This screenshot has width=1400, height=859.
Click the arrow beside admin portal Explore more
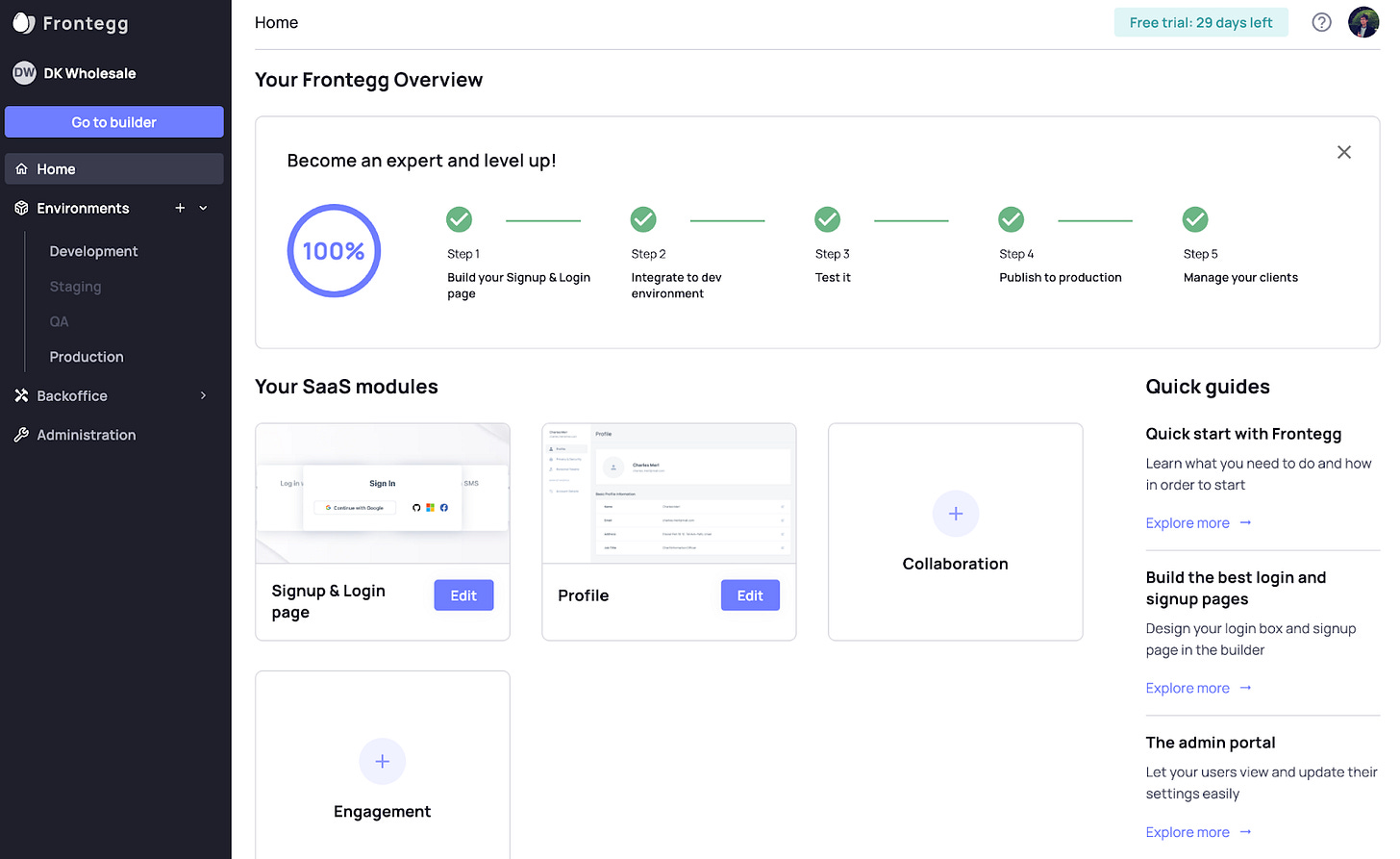(1246, 832)
